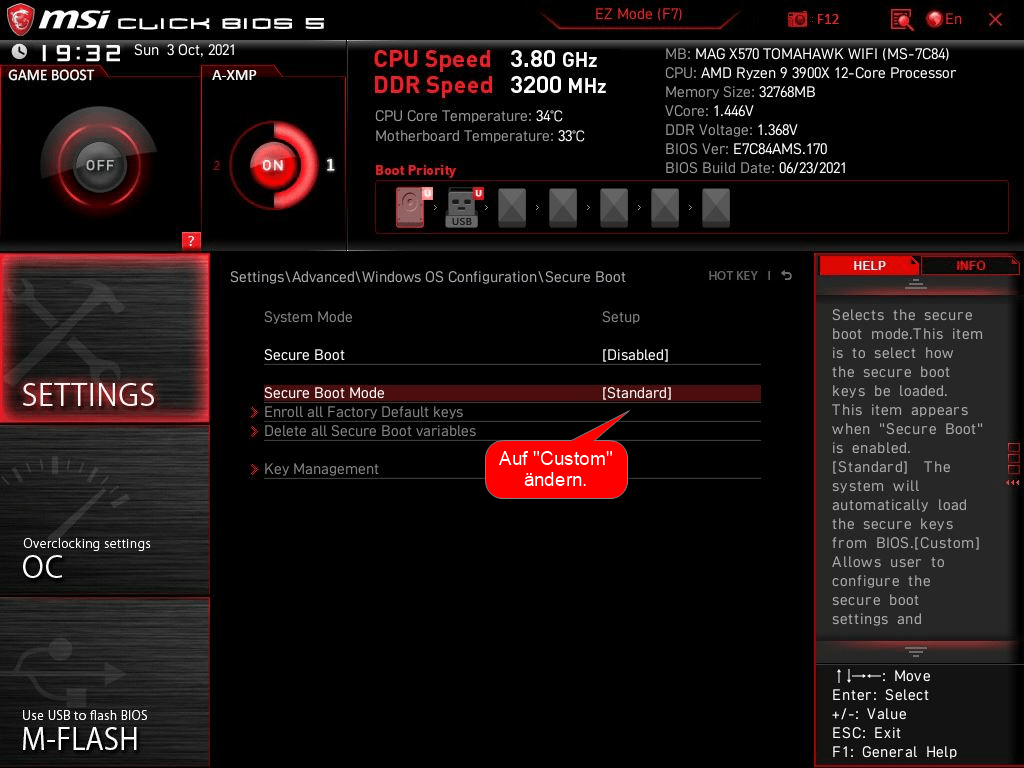Click the Secure Boot Mode label
1024x768 pixels.
coord(324,392)
